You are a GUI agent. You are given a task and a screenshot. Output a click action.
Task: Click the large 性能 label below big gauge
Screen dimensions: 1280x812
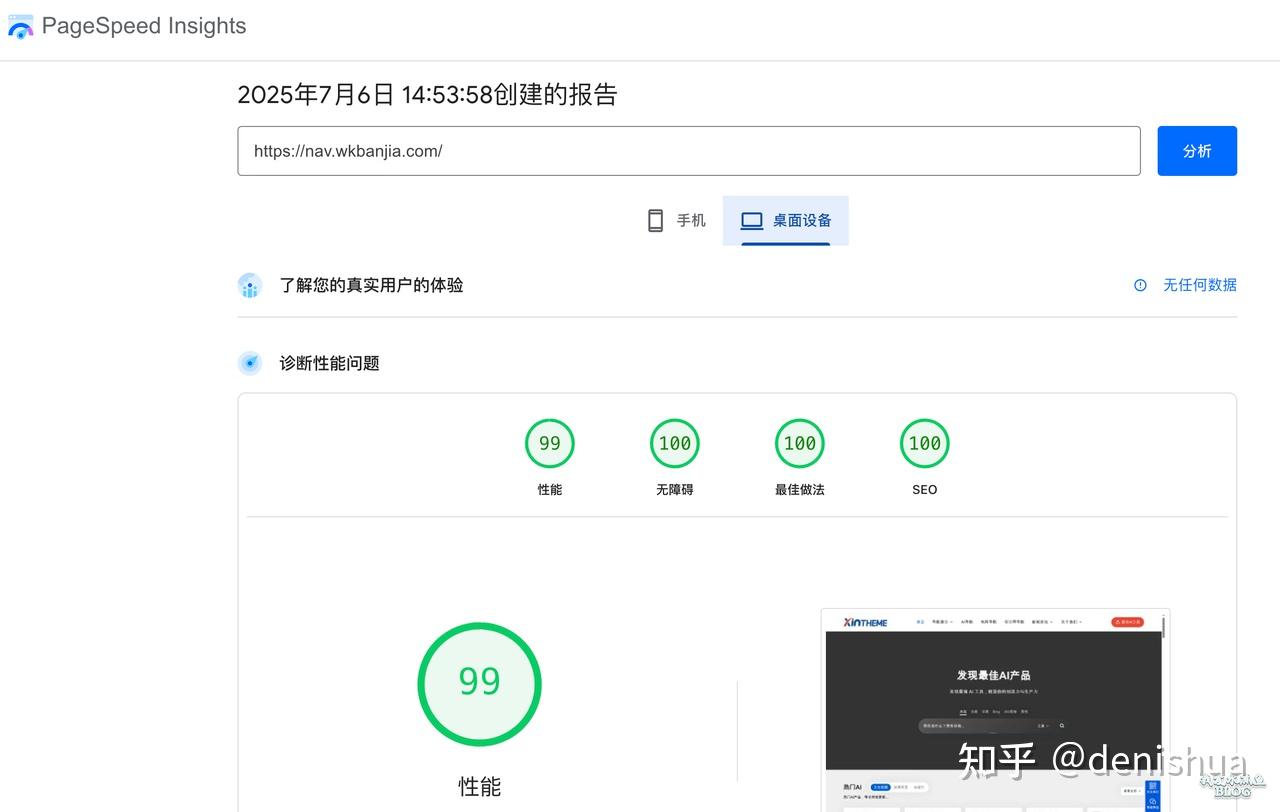point(479,787)
